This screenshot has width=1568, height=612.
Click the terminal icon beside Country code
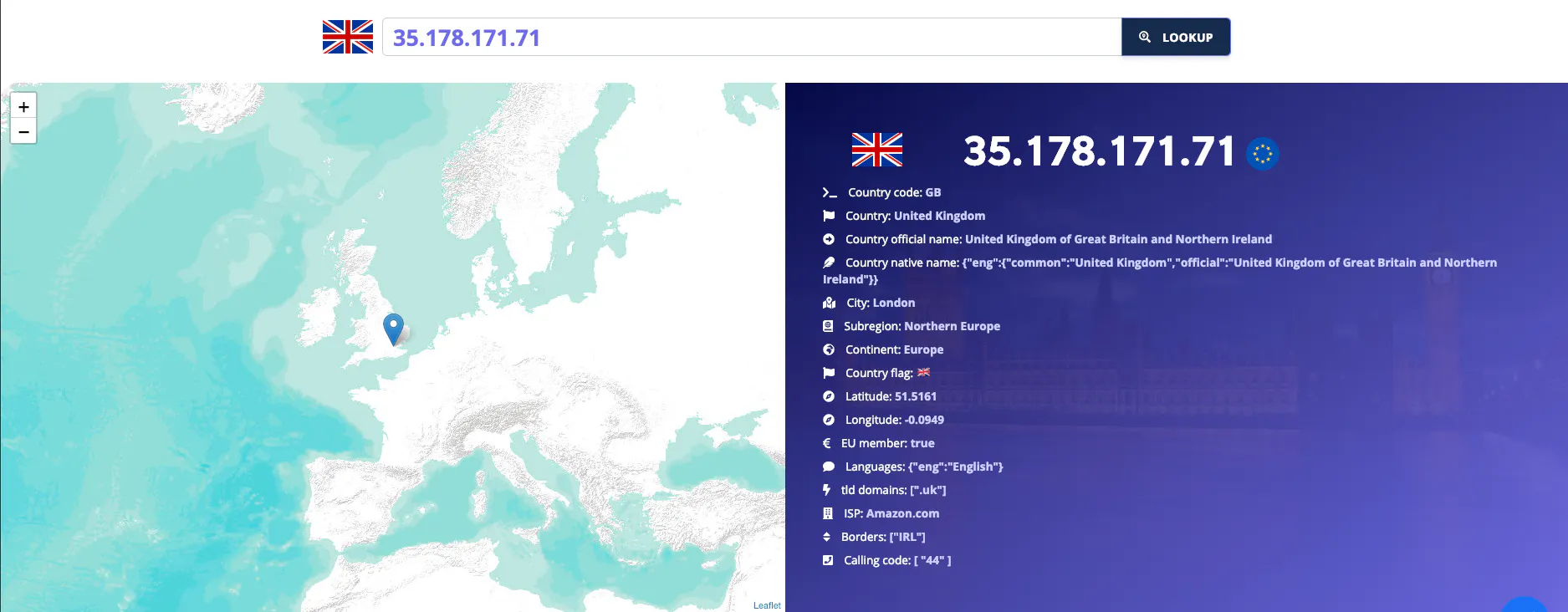pos(830,192)
